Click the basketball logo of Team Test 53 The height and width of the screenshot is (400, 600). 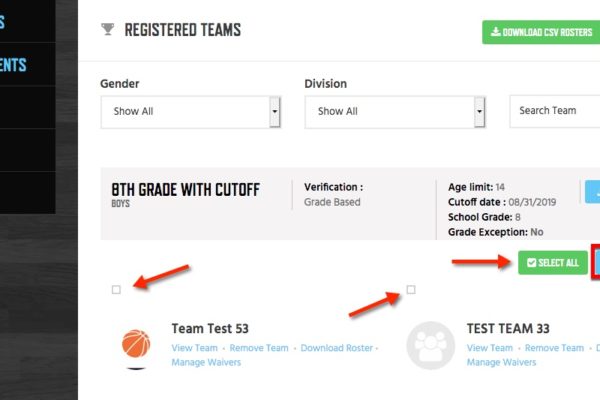tap(136, 344)
